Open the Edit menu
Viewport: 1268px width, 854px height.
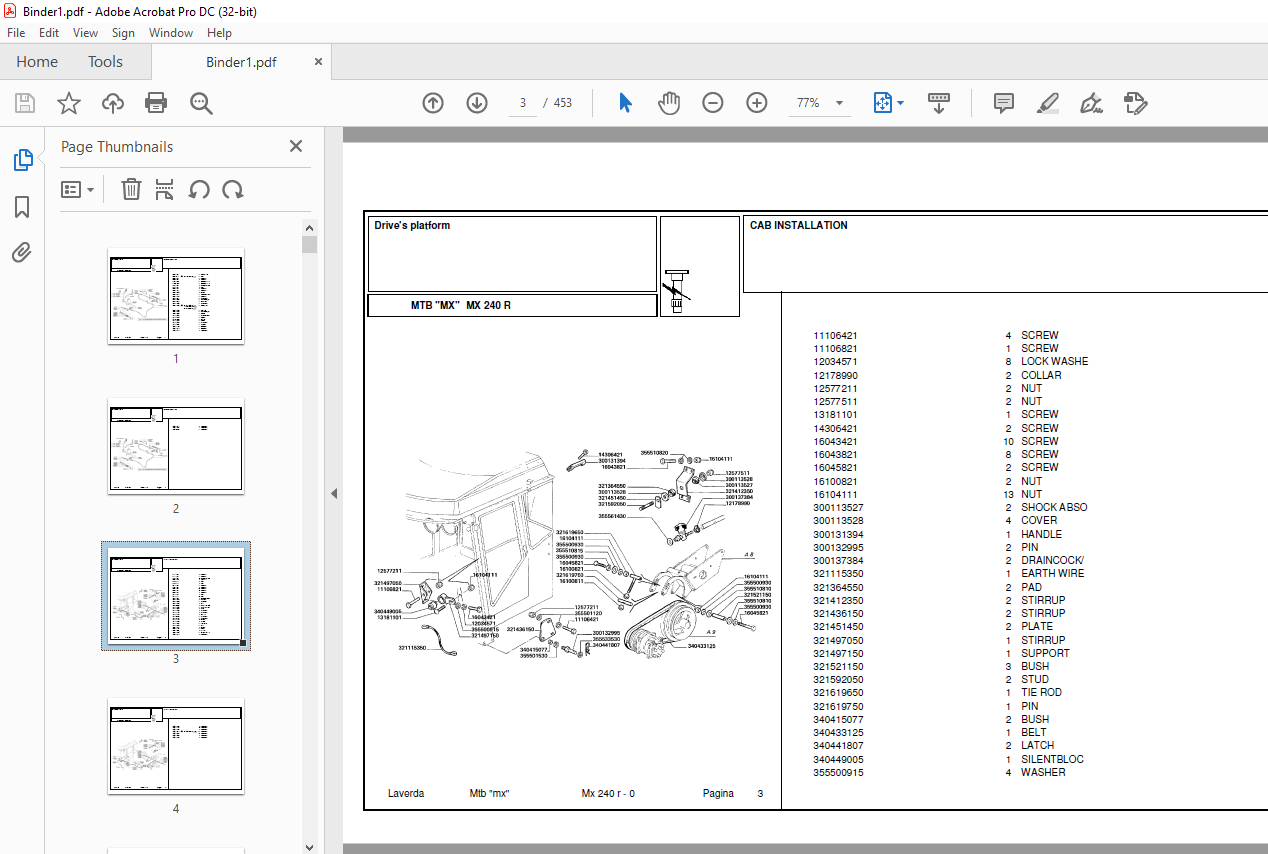click(49, 33)
